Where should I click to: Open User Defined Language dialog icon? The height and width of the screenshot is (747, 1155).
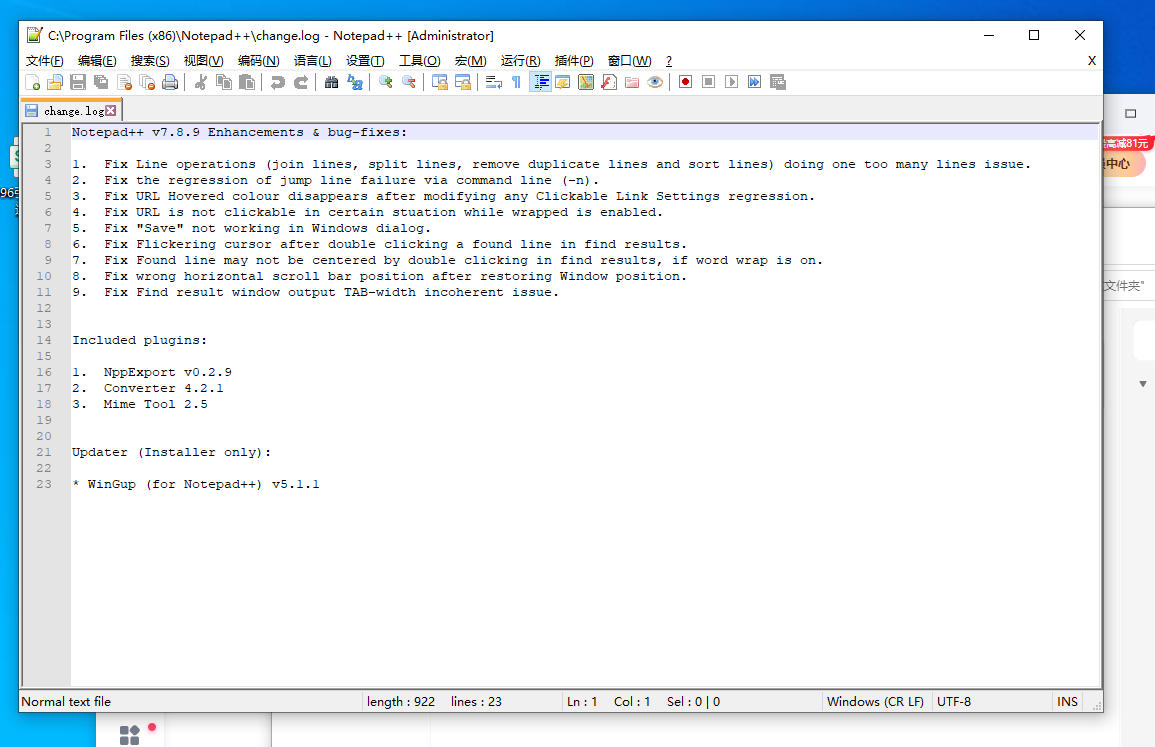[563, 82]
